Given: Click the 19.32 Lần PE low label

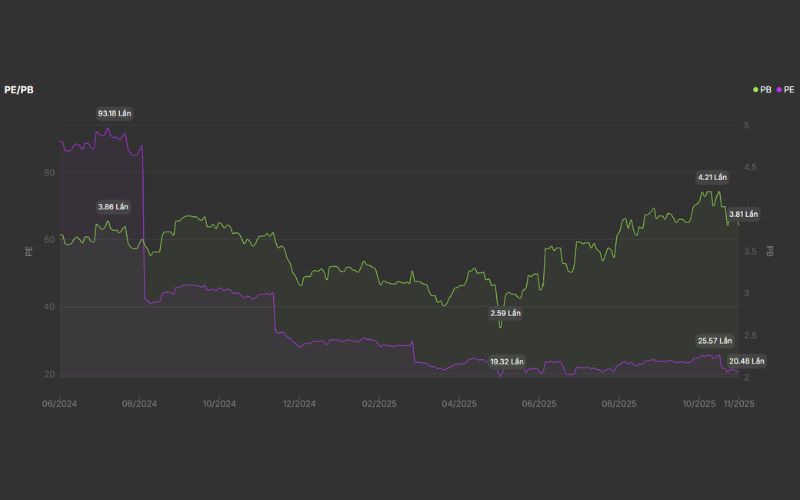Looking at the screenshot, I should (x=506, y=361).
